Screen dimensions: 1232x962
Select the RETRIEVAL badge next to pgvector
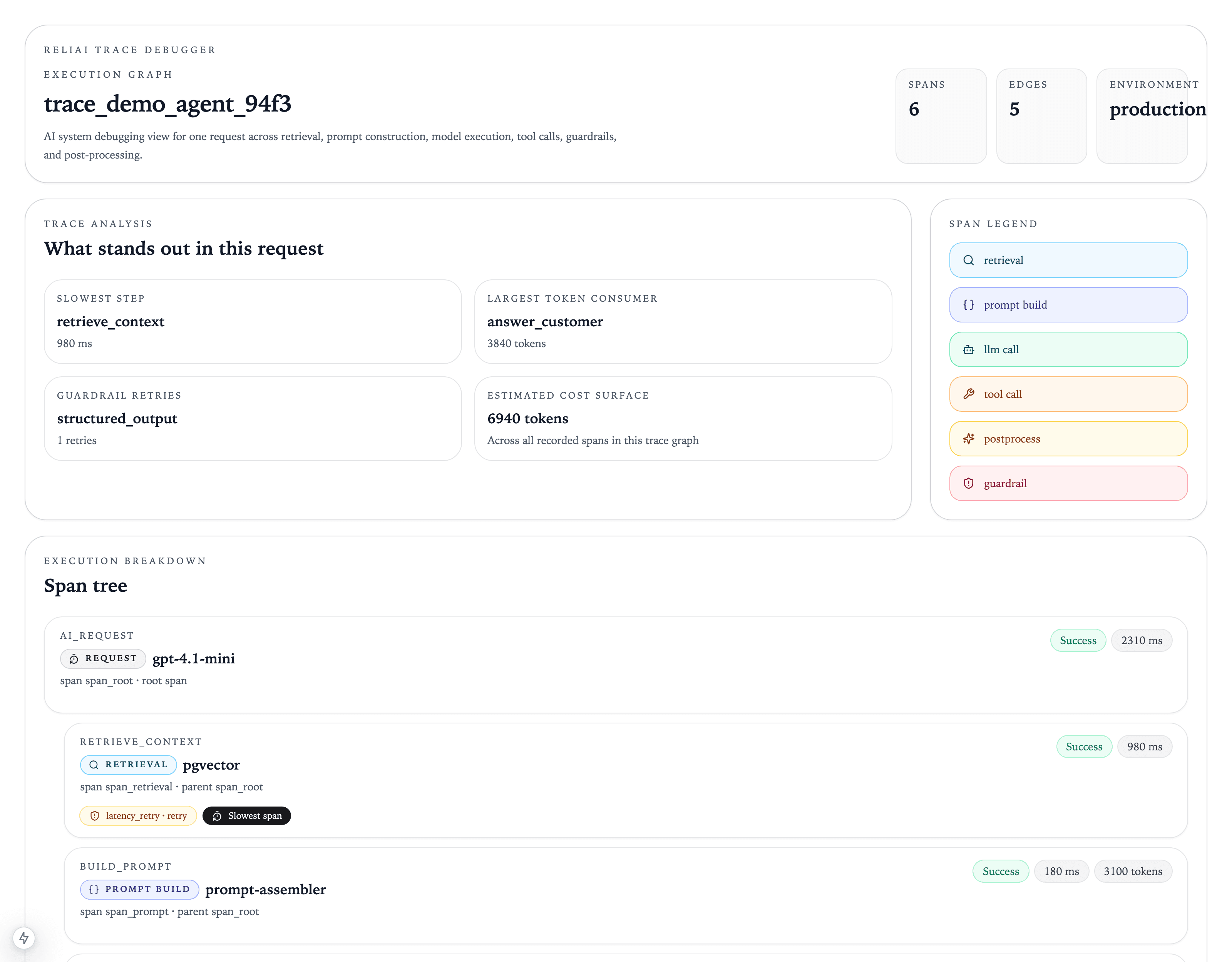pos(128,765)
